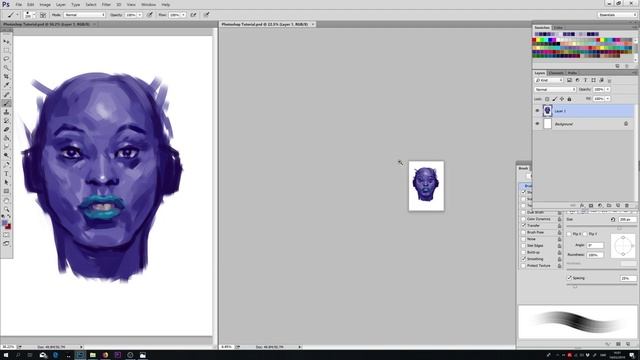Hide the Background layer eye icon
The width and height of the screenshot is (640, 360).
click(x=537, y=124)
